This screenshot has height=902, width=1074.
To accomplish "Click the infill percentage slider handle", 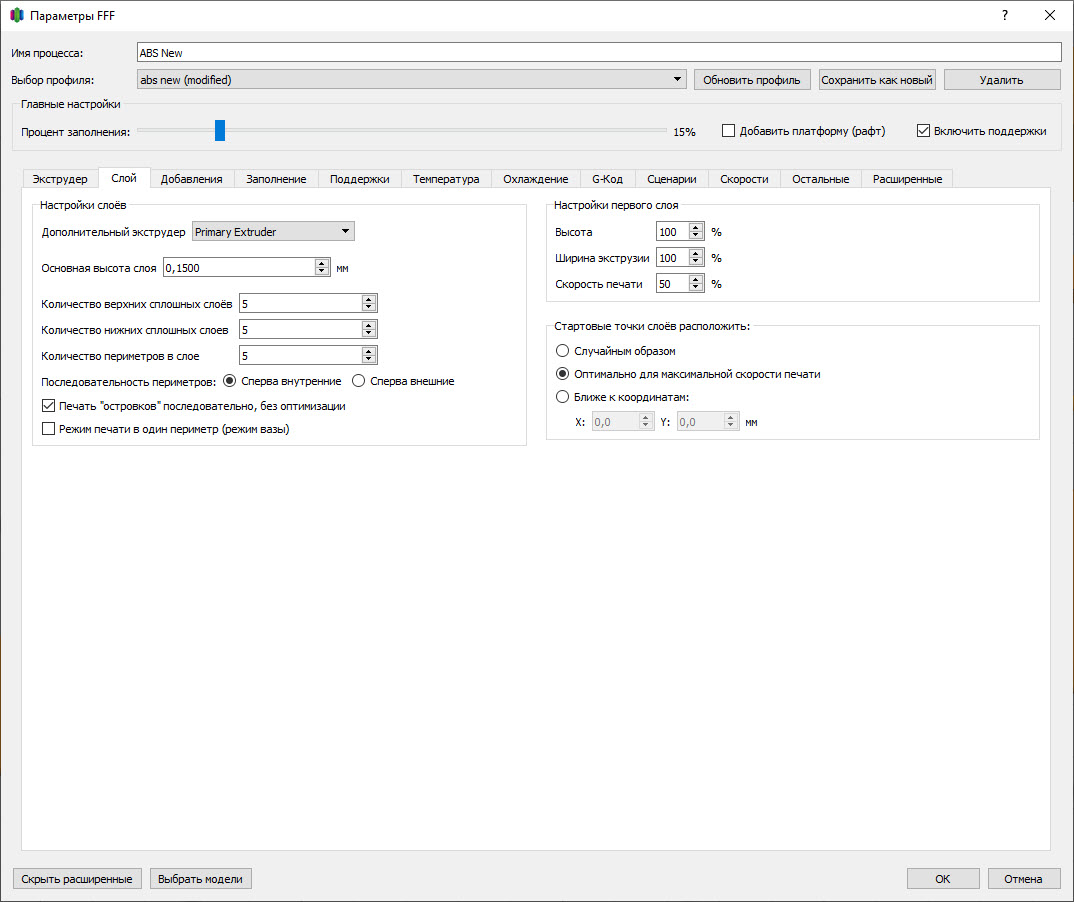I will tap(220, 130).
